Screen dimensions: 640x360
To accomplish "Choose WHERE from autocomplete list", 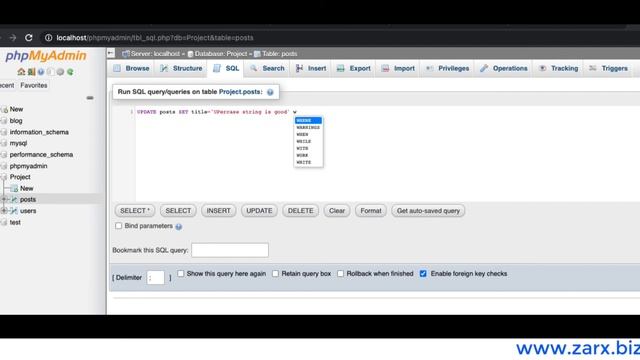I will 308,120.
